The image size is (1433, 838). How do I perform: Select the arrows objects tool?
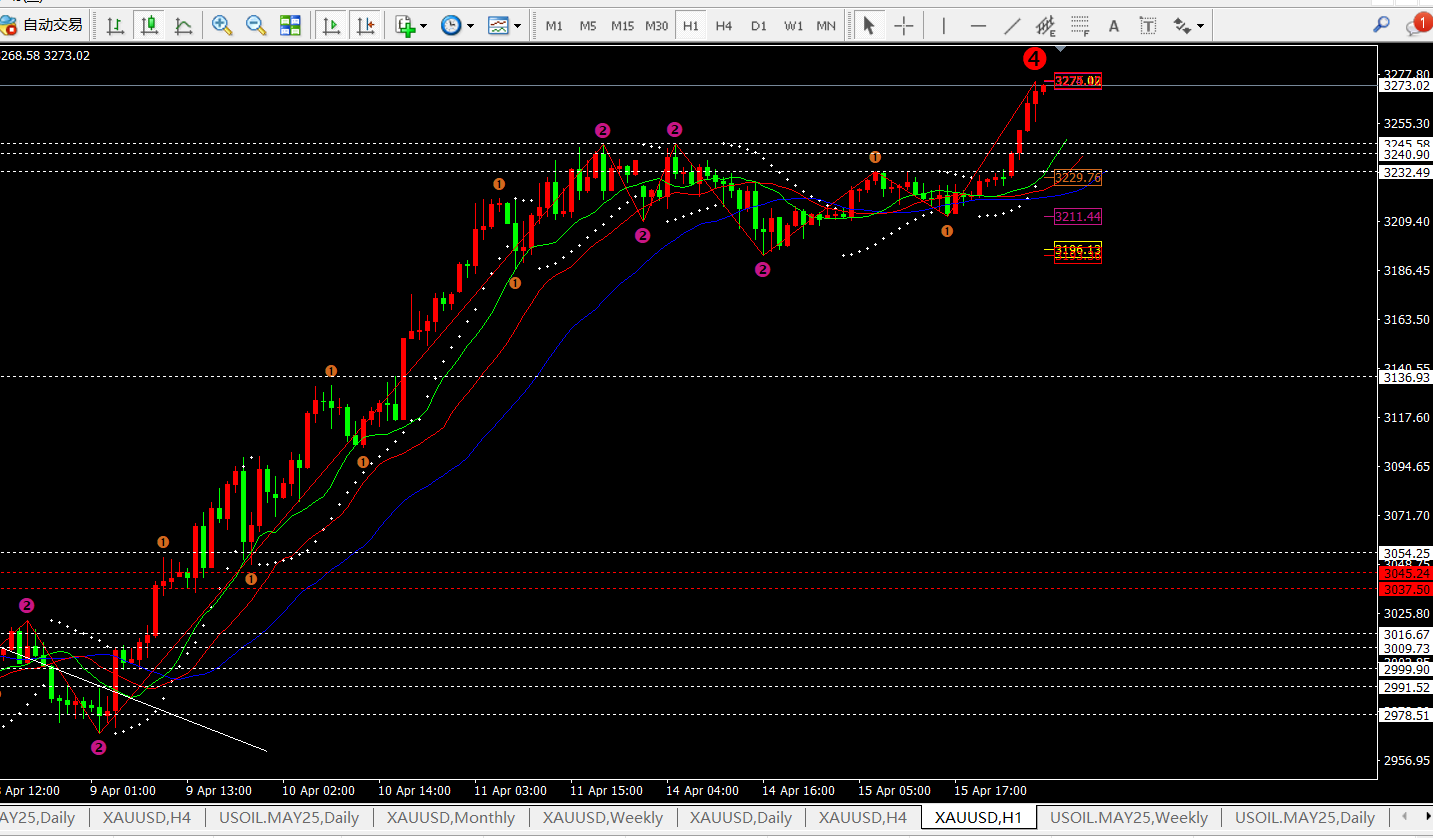[x=1182, y=25]
